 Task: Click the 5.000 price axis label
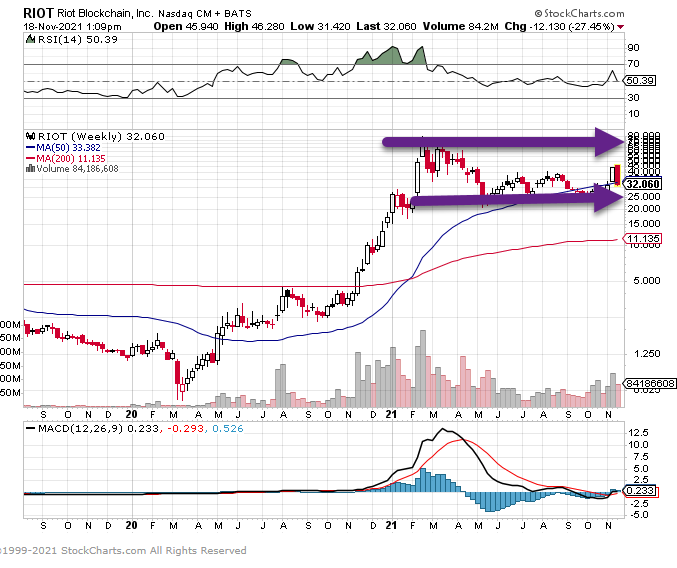click(646, 281)
